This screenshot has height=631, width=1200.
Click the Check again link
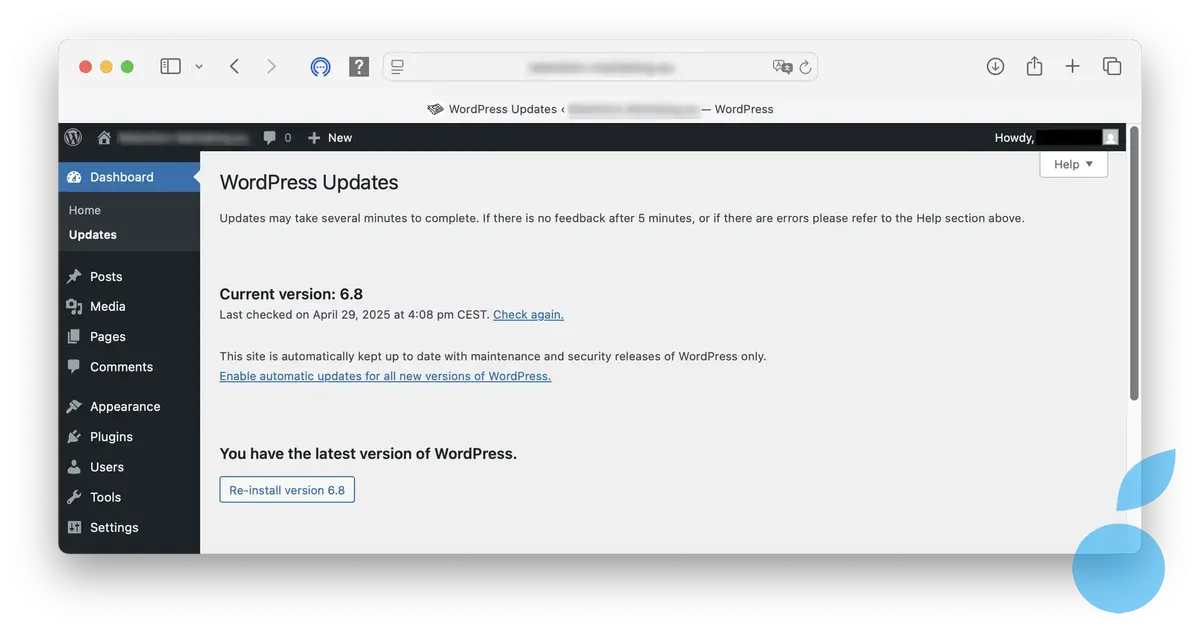click(x=528, y=314)
